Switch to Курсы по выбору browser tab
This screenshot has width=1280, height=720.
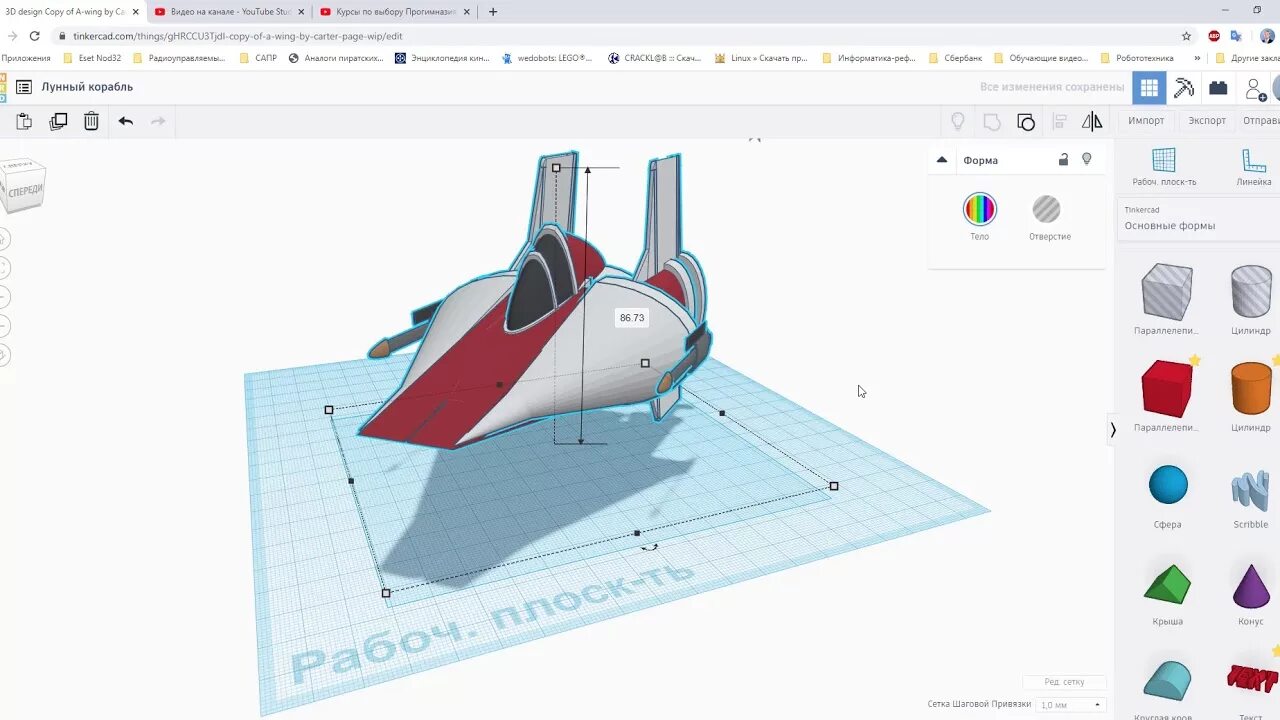click(x=395, y=12)
